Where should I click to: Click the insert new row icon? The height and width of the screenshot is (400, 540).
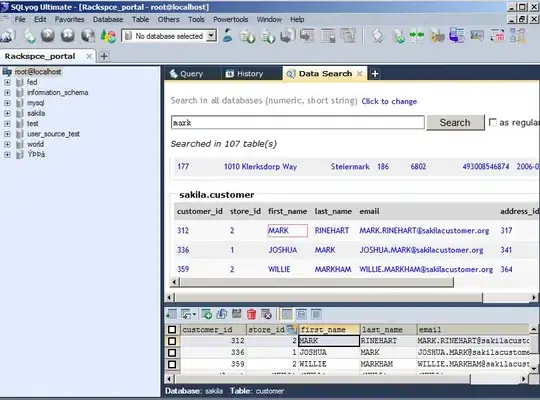tap(207, 314)
